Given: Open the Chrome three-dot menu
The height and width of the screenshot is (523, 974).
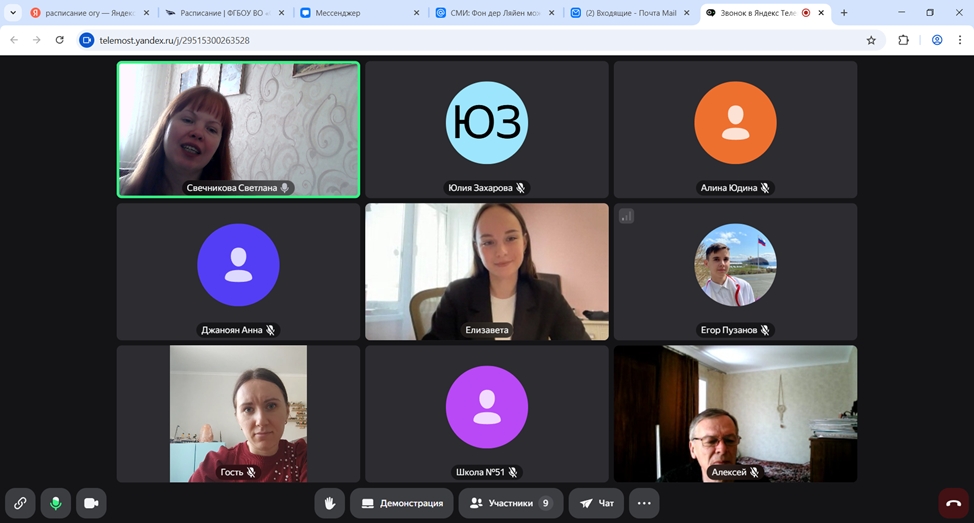Looking at the screenshot, I should tap(960, 40).
